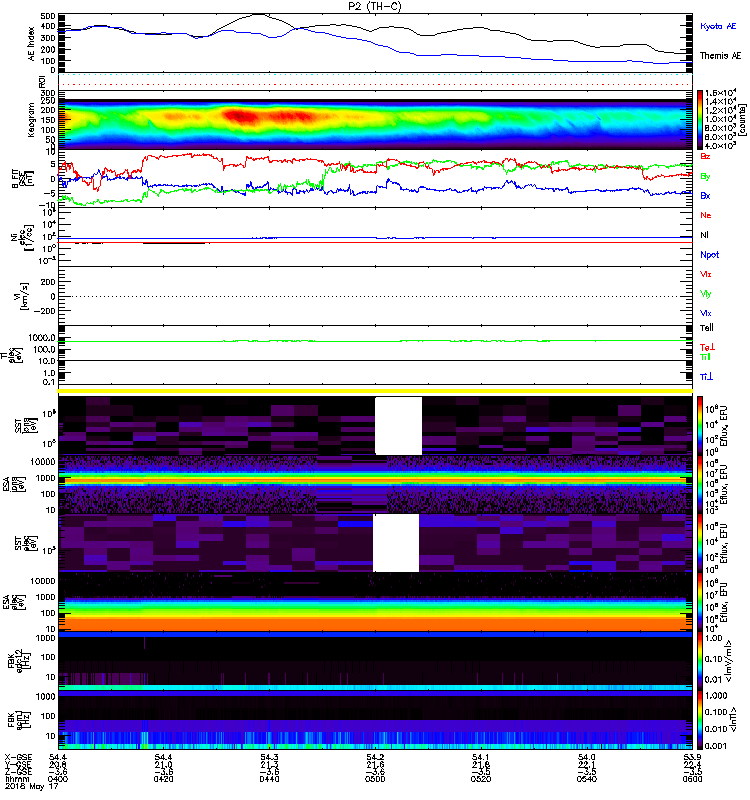Image resolution: width=750 pixels, height=800 pixels.
Task: Click the 2016 May 17 date label
Action: point(24,789)
